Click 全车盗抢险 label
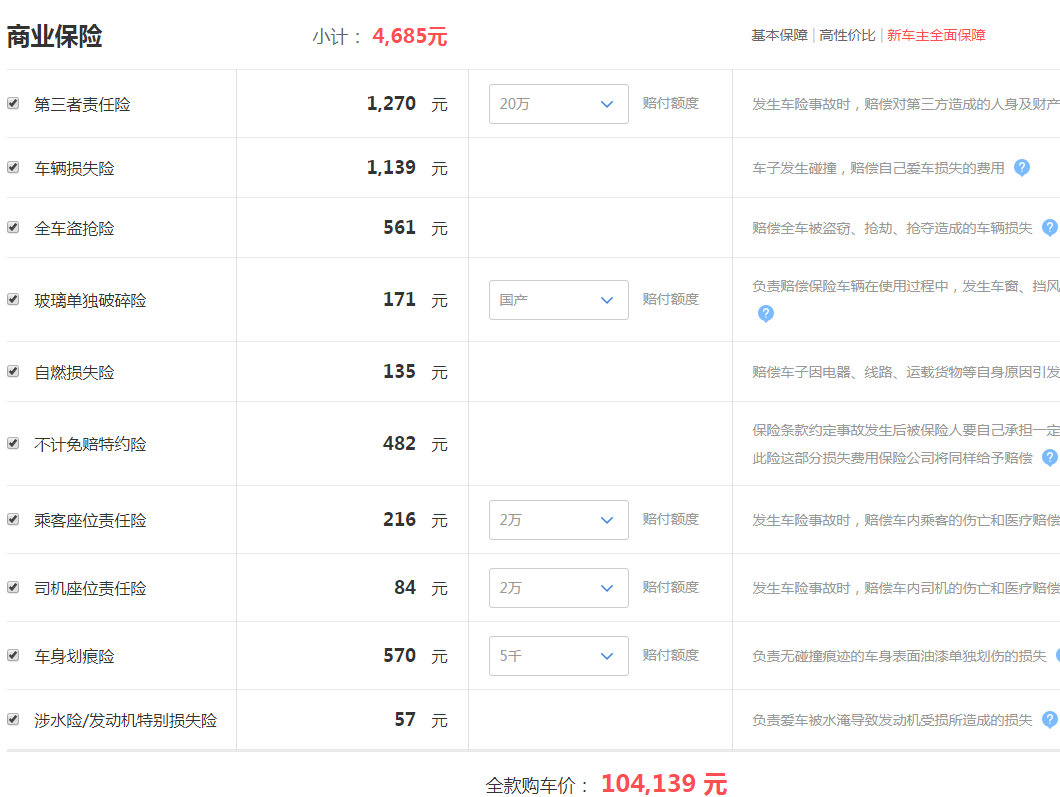1060x797 pixels. click(x=74, y=228)
